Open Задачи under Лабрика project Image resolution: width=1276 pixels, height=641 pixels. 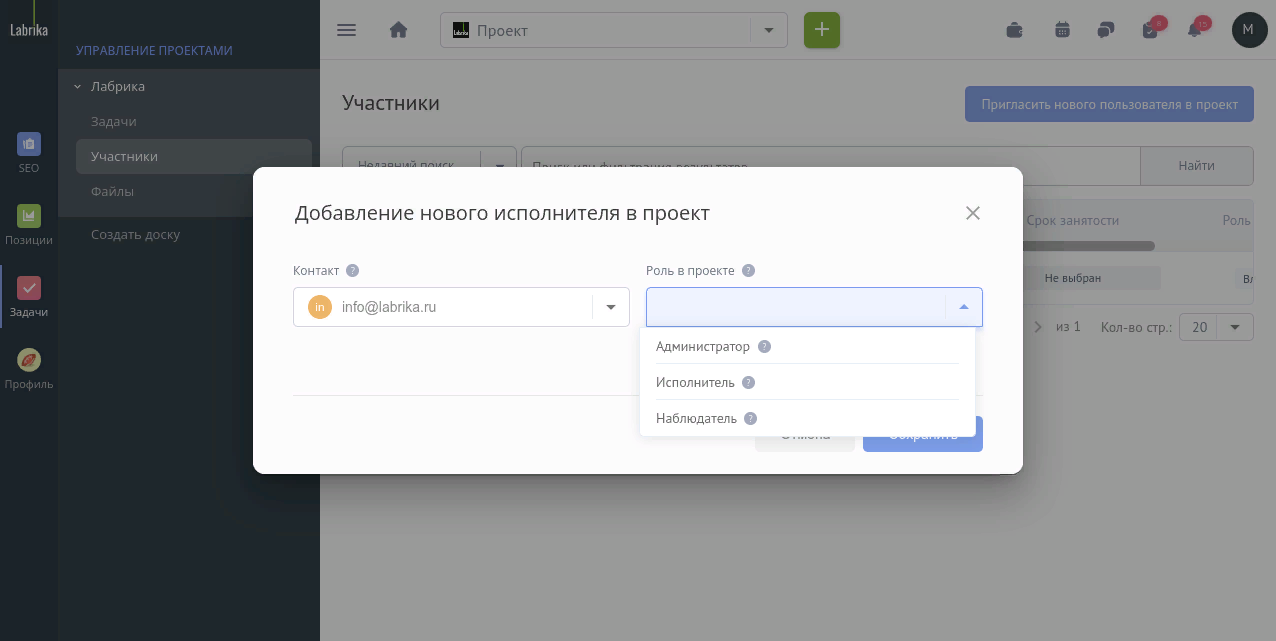pyautogui.click(x=113, y=121)
